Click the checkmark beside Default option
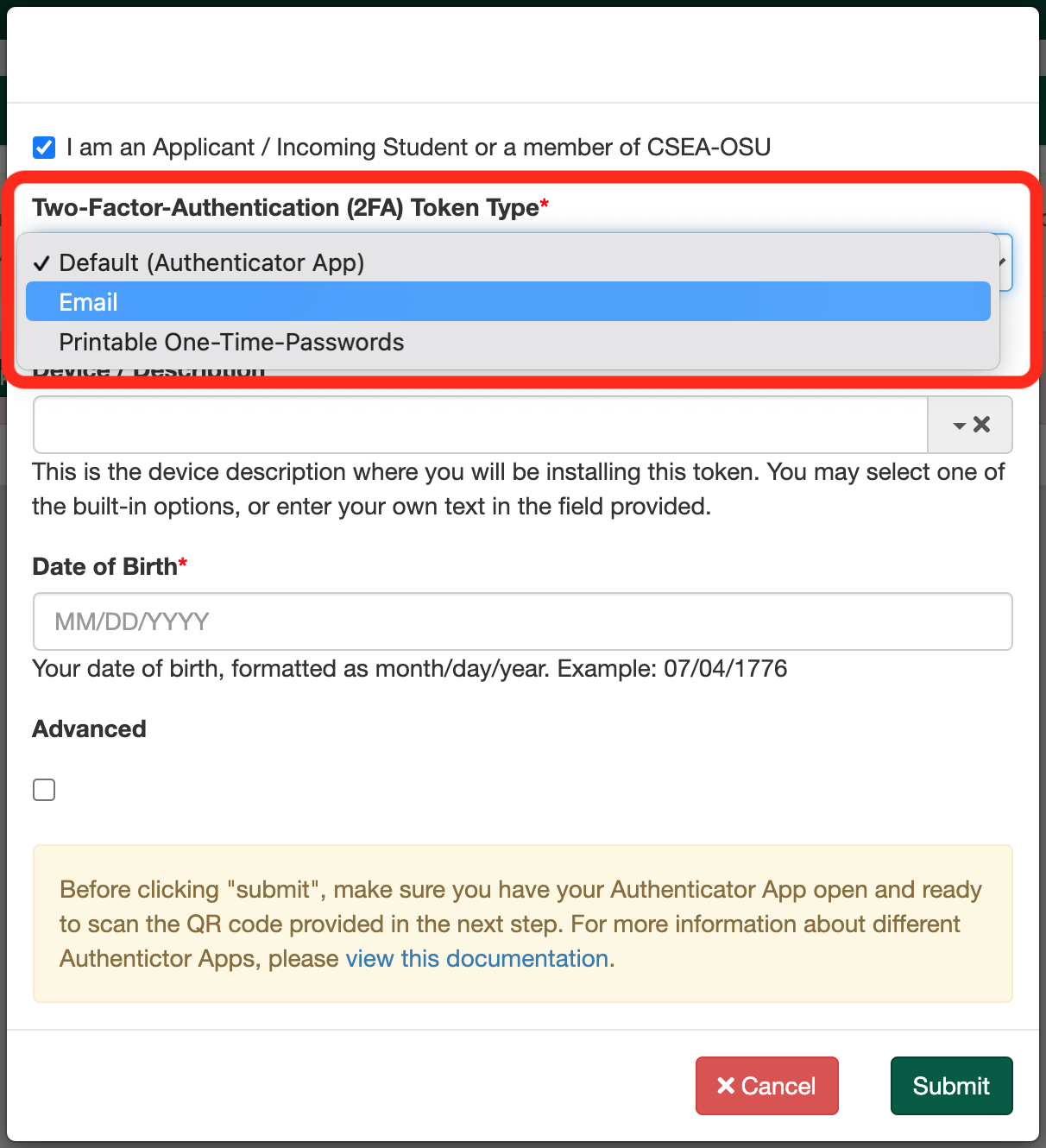Image resolution: width=1046 pixels, height=1148 pixels. coord(41,263)
